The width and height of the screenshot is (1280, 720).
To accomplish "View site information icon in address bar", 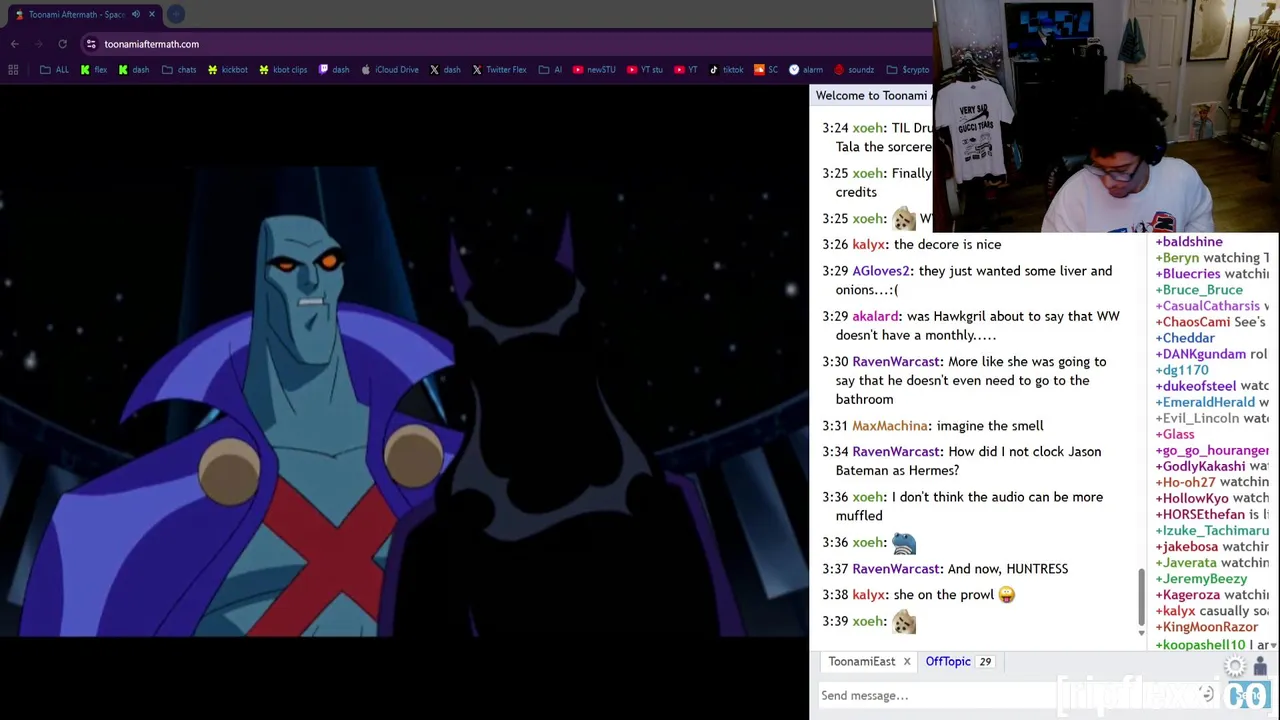I will click(91, 44).
